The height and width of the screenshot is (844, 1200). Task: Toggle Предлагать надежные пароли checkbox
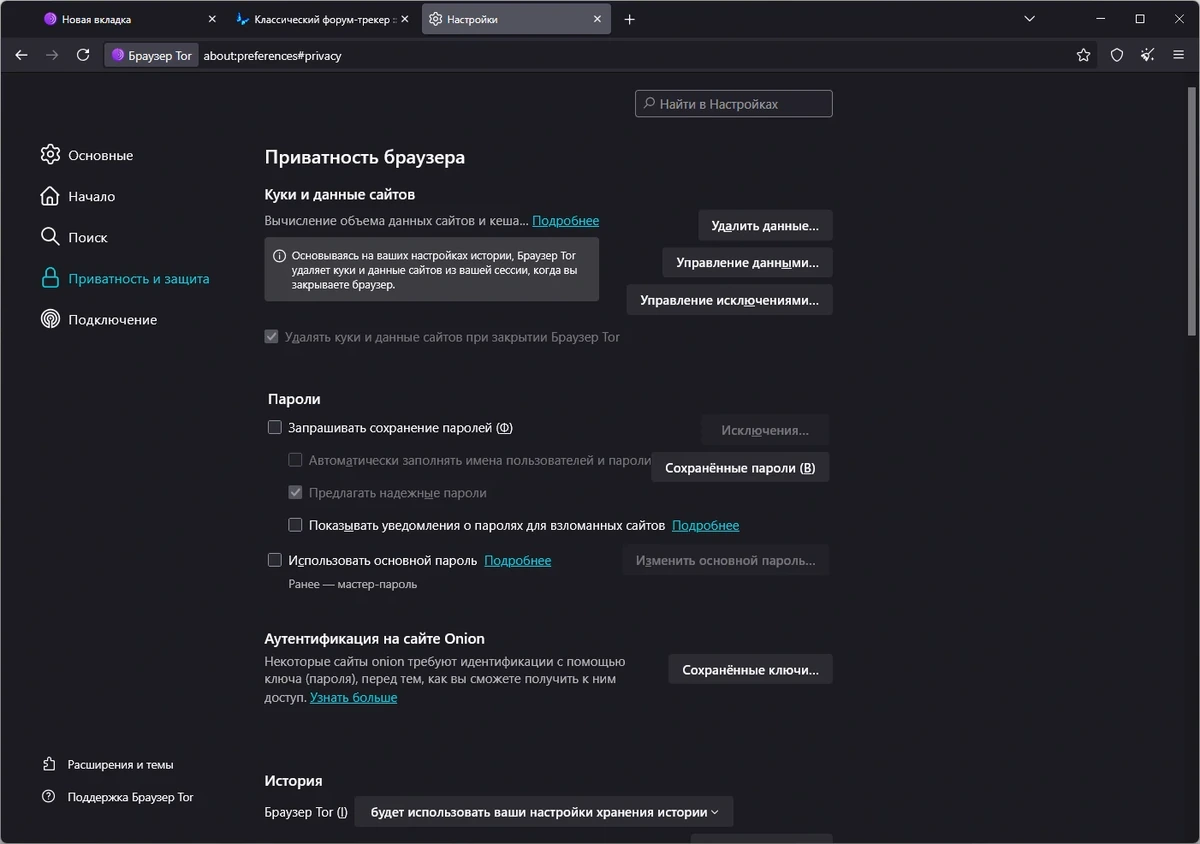pos(295,492)
